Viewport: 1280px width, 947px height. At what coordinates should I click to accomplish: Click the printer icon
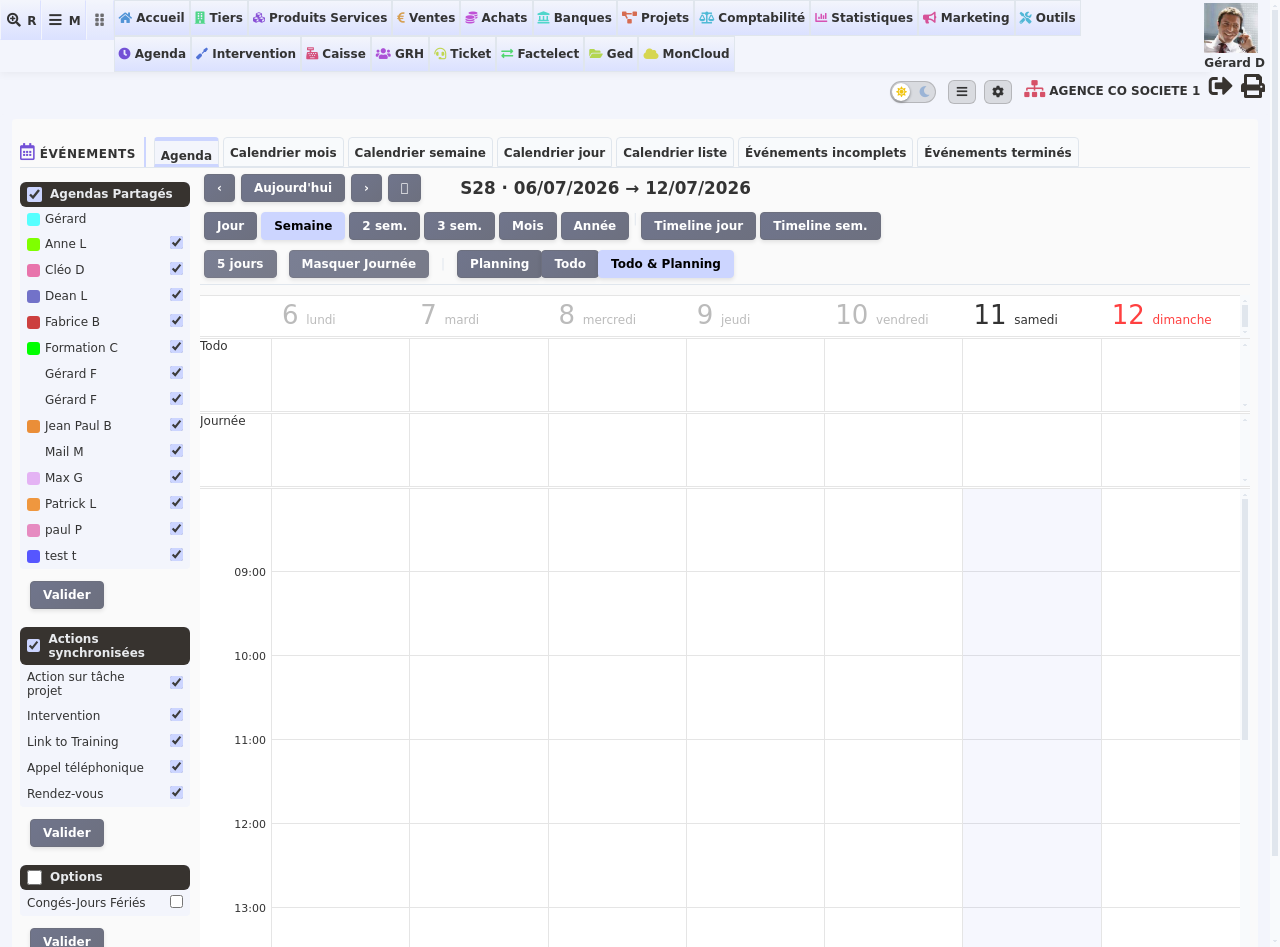pos(1253,87)
